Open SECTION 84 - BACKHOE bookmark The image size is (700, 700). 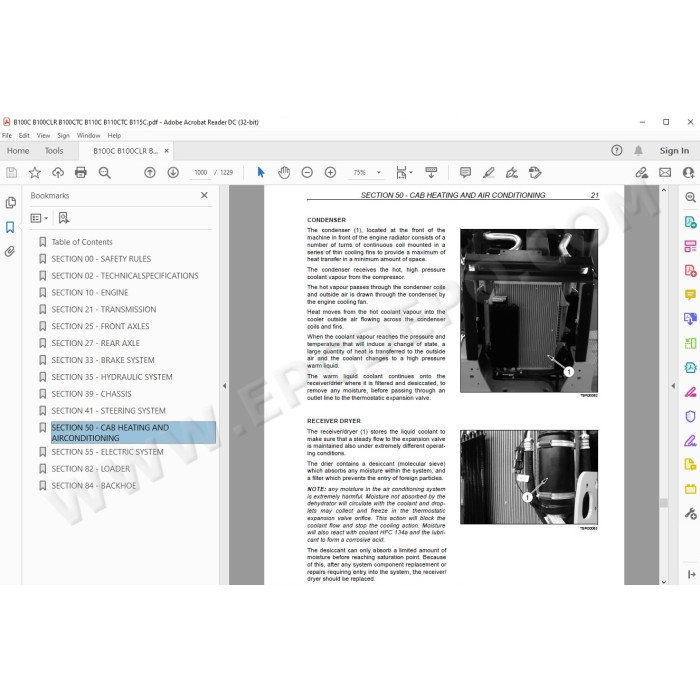pyautogui.click(x=94, y=486)
